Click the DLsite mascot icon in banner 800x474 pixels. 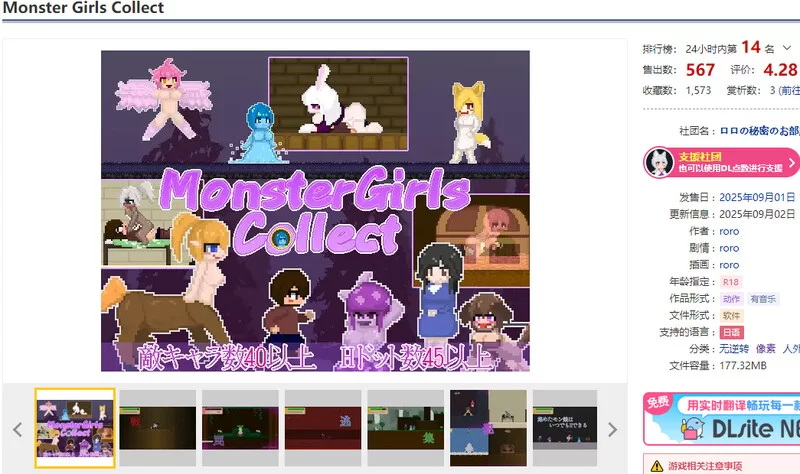[x=693, y=429]
